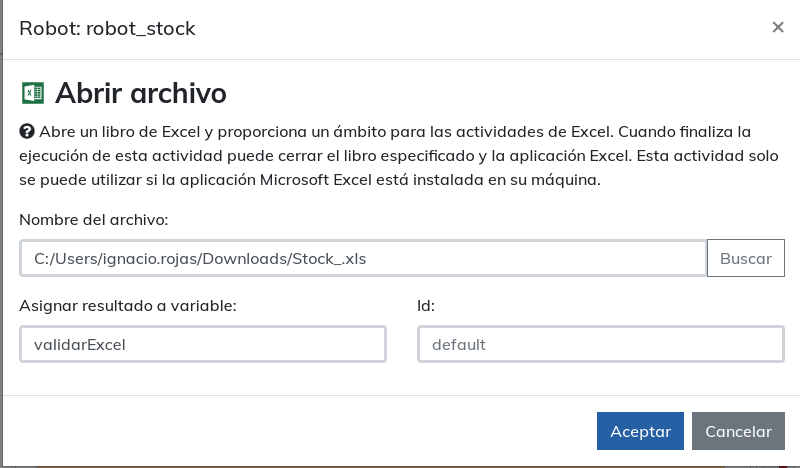This screenshot has width=800, height=468.
Task: Click the green Excel icon beside Abrir archivo
Action: [x=32, y=94]
